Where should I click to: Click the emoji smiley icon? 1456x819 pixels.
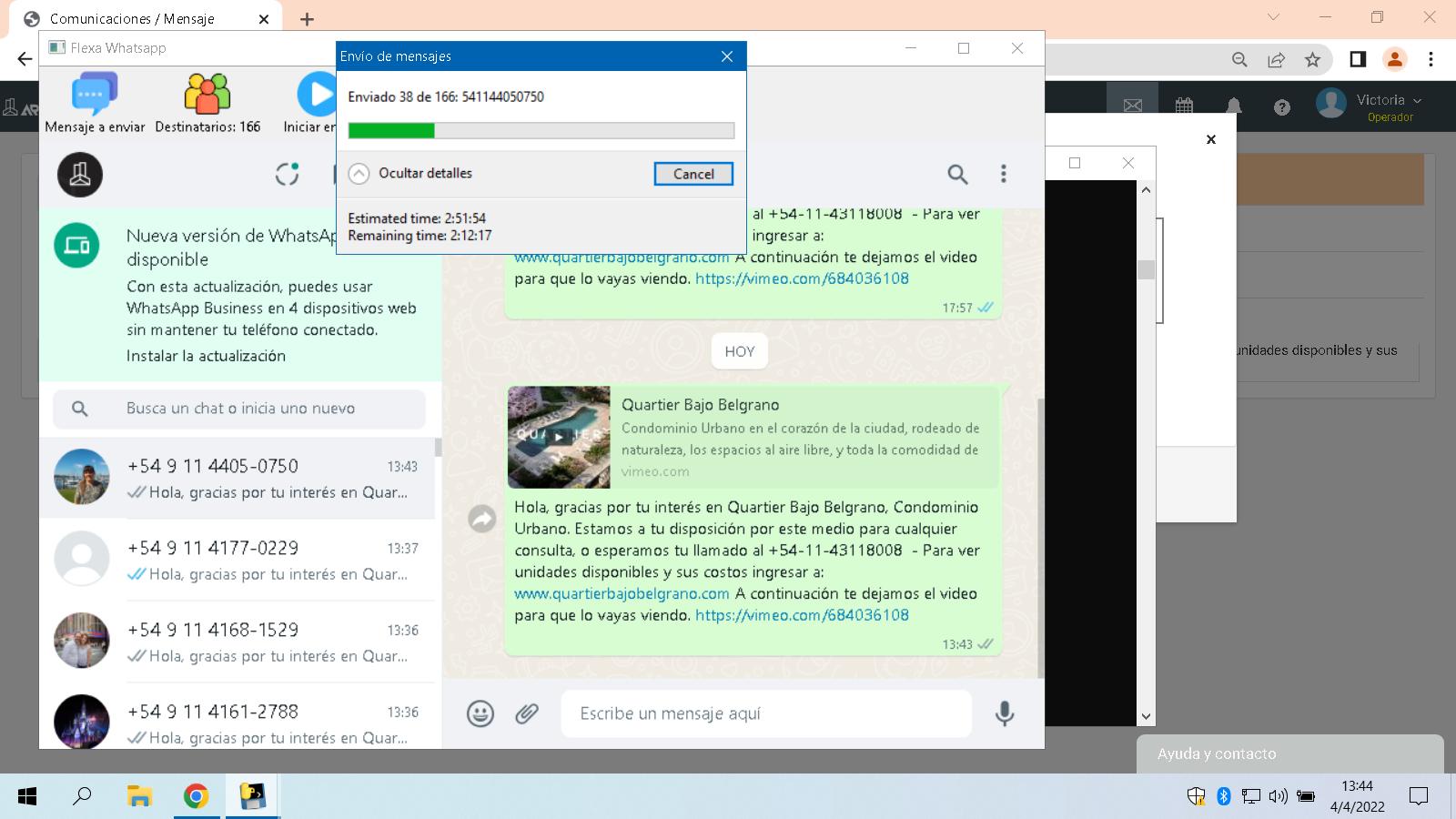pyautogui.click(x=480, y=713)
